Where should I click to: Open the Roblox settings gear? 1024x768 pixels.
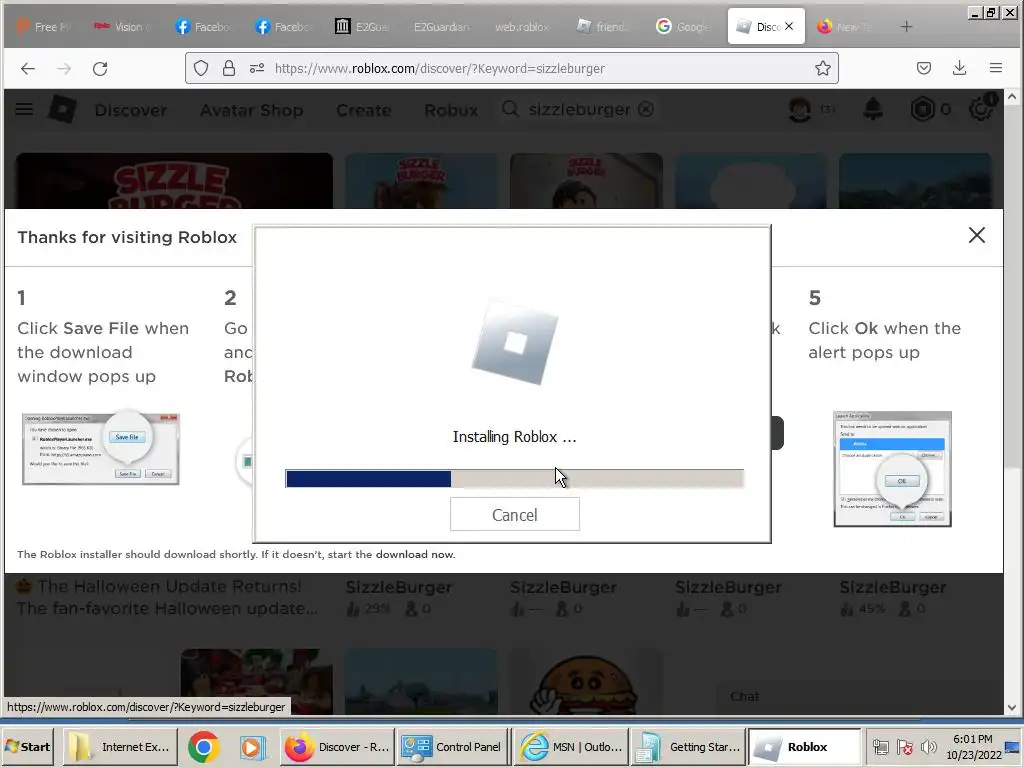pyautogui.click(x=981, y=109)
